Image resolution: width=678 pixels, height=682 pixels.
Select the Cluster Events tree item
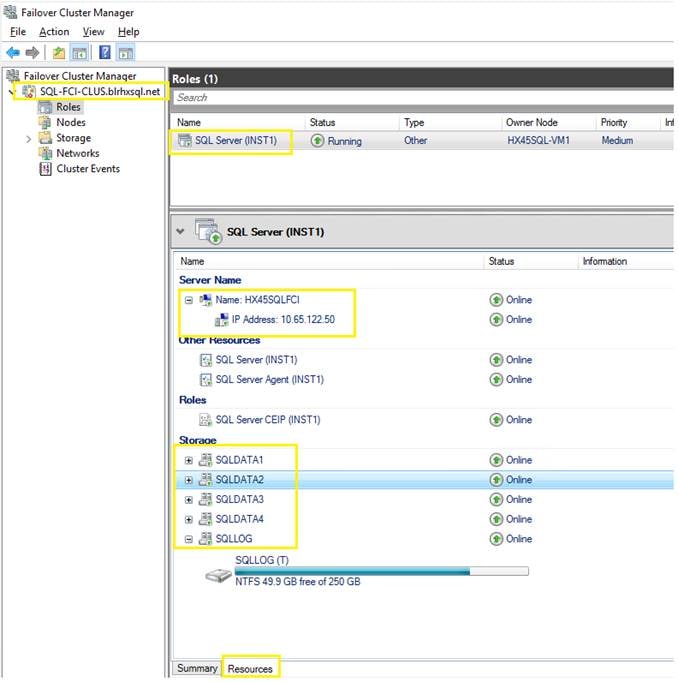tap(88, 169)
